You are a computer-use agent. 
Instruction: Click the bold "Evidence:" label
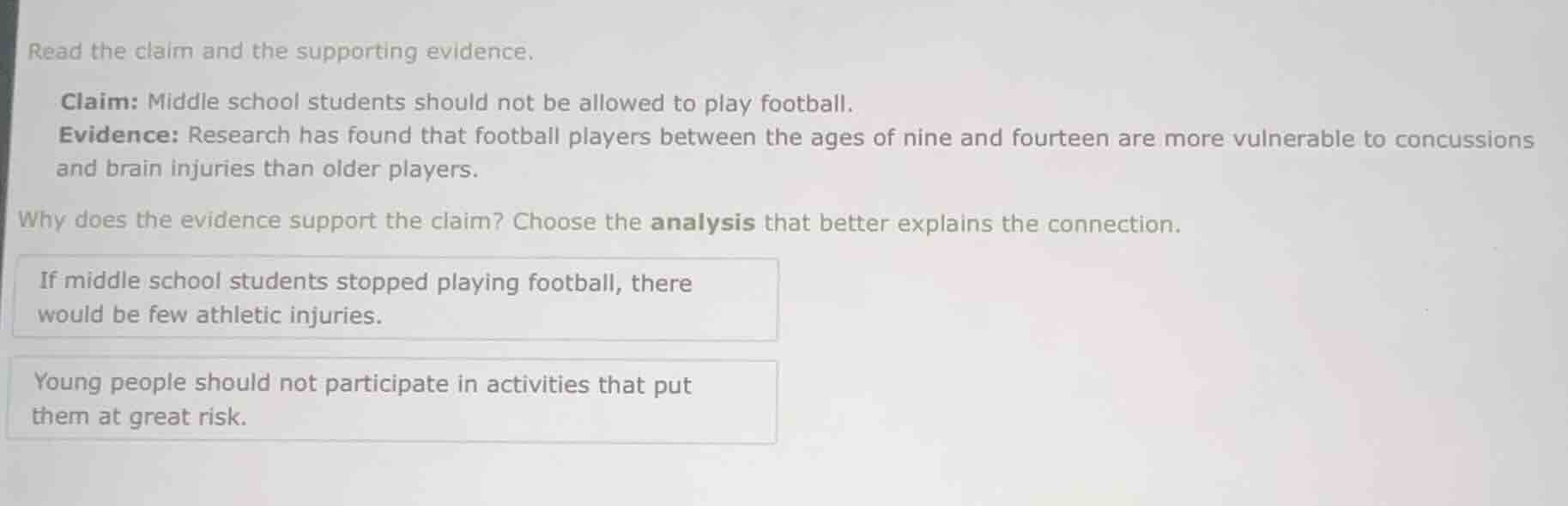coord(118,136)
